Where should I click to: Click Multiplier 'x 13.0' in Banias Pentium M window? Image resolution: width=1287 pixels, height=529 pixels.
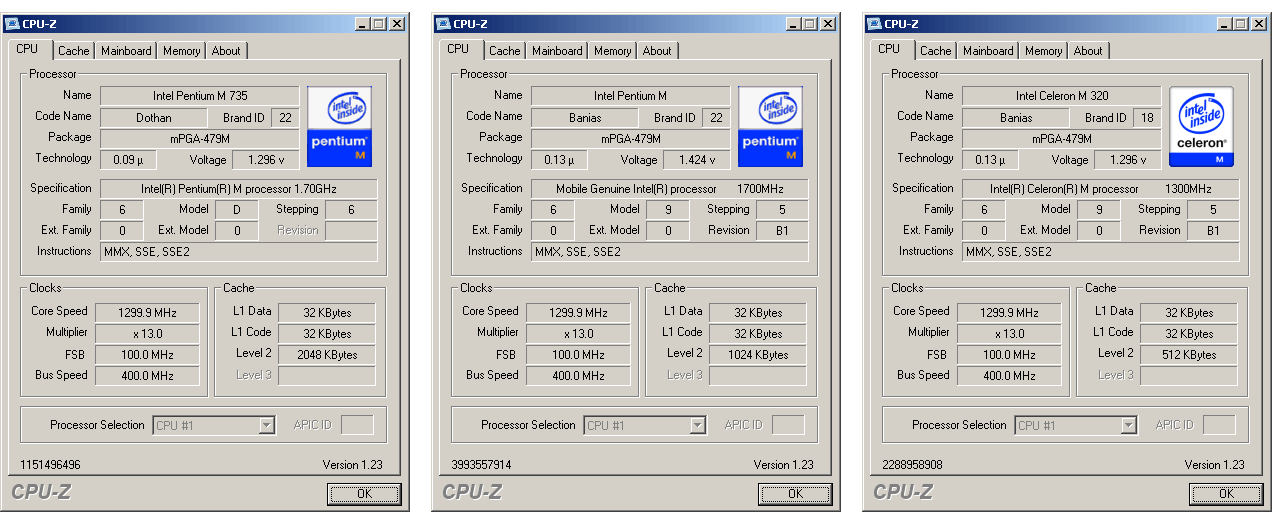578,334
